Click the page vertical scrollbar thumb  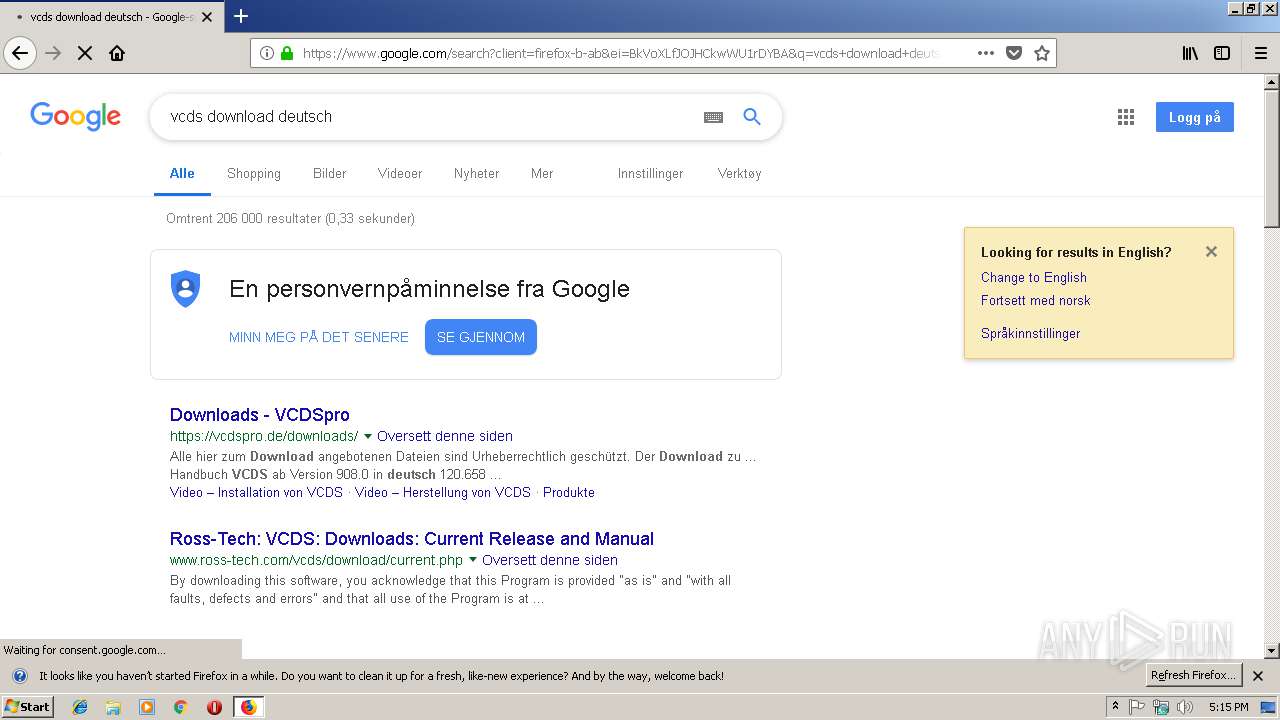[x=1271, y=158]
